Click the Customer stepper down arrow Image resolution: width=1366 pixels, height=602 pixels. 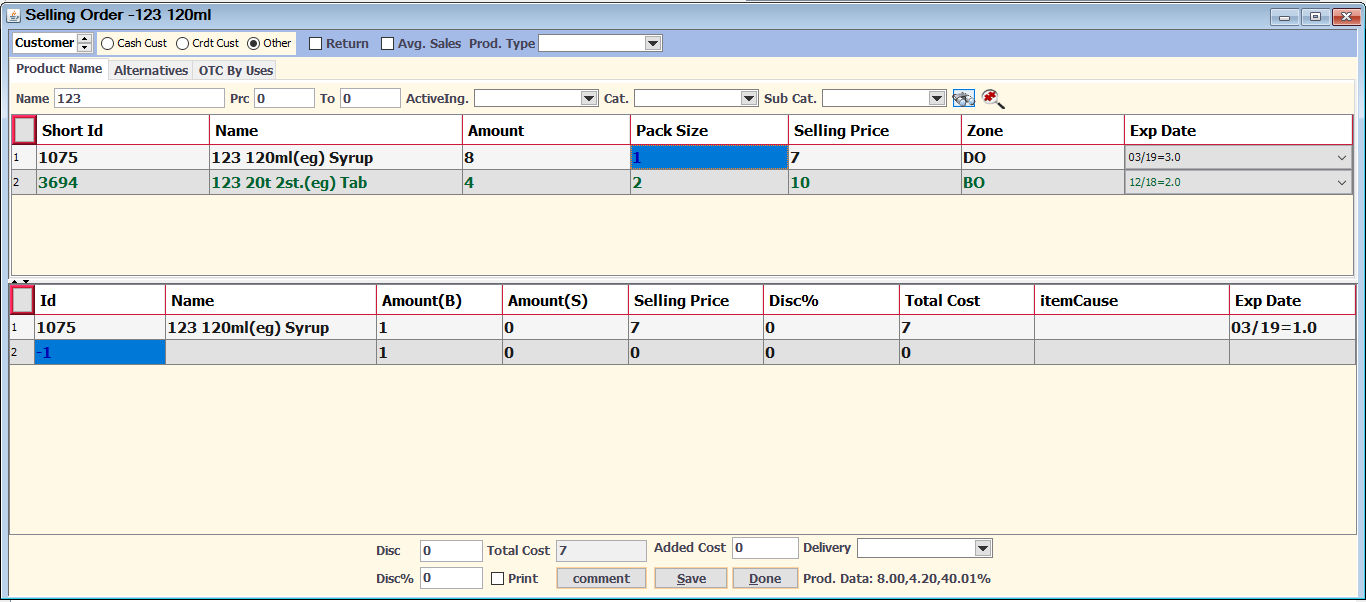click(x=84, y=47)
